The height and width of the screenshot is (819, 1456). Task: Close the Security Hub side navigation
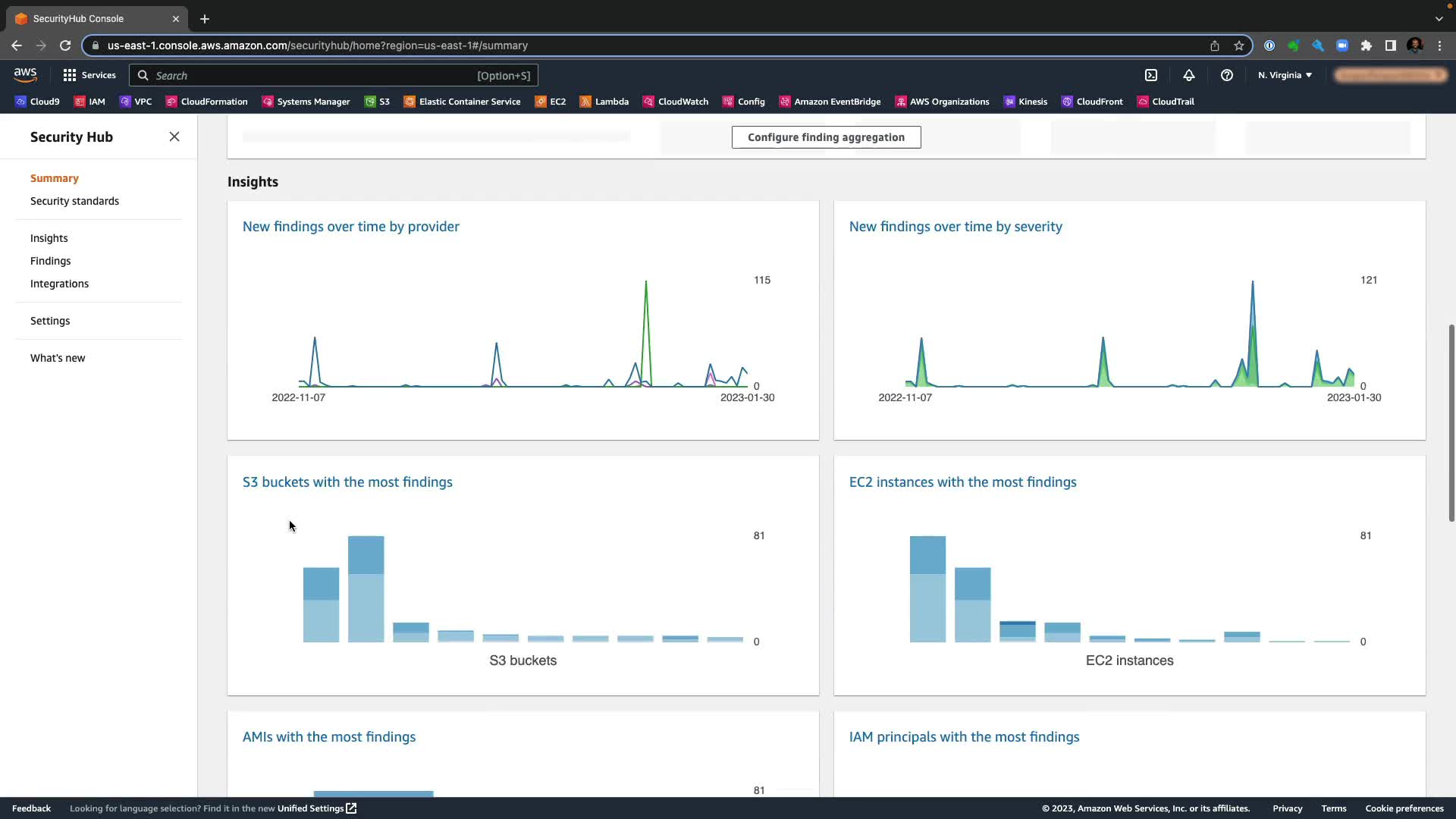(174, 136)
